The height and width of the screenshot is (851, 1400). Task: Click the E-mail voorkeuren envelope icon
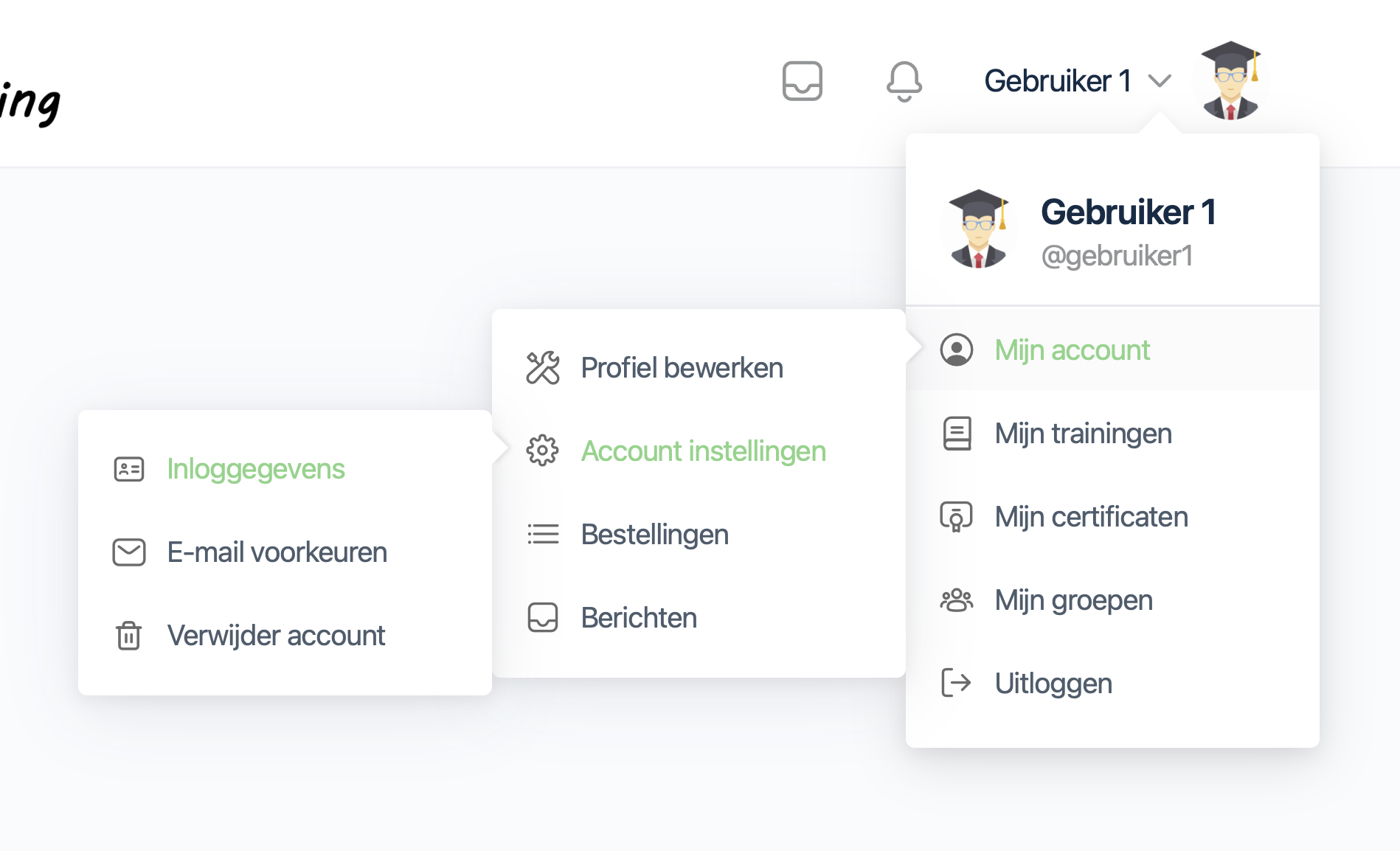pyautogui.click(x=129, y=552)
